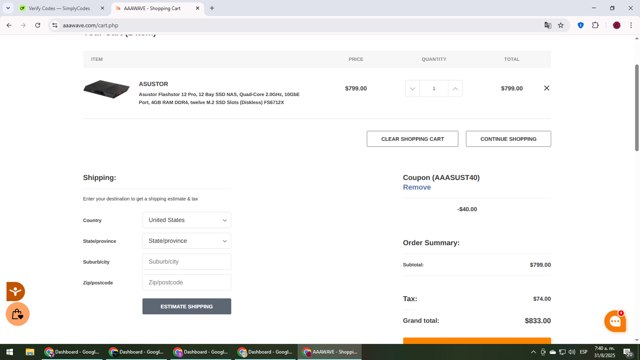Click the Estimate Shipping button
640x360 pixels.
(187, 306)
